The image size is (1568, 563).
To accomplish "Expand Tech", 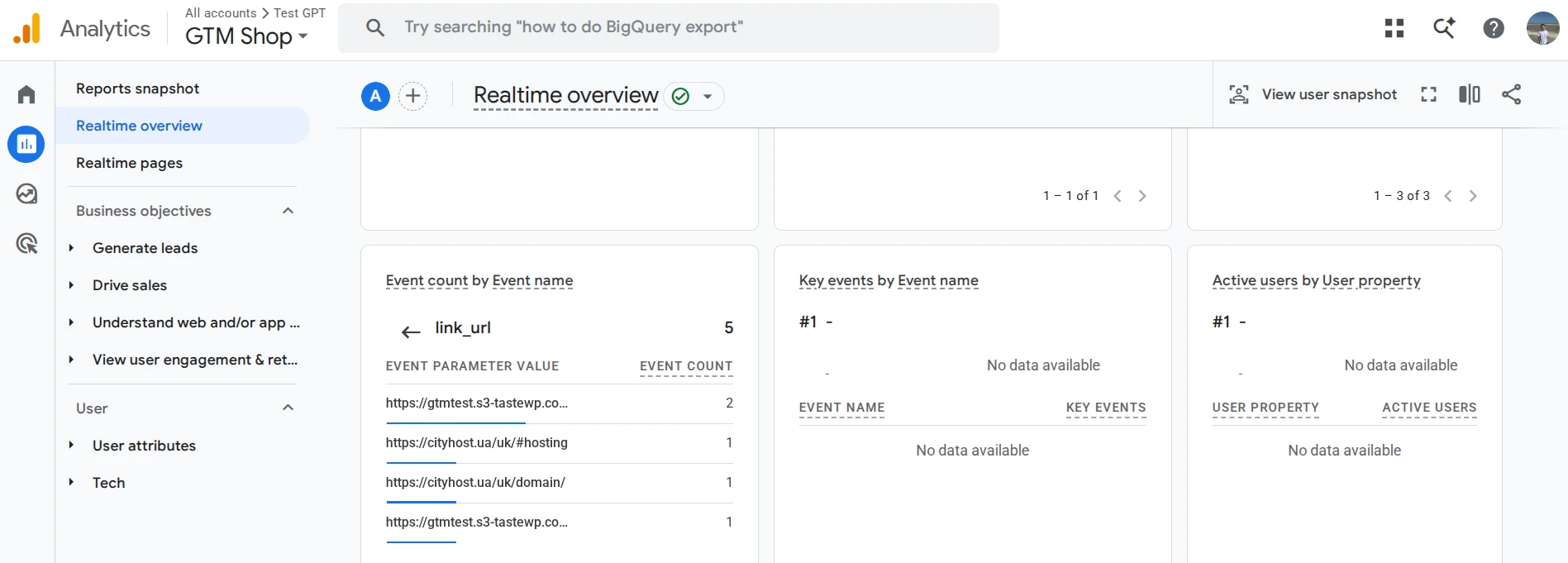I will click(x=71, y=483).
